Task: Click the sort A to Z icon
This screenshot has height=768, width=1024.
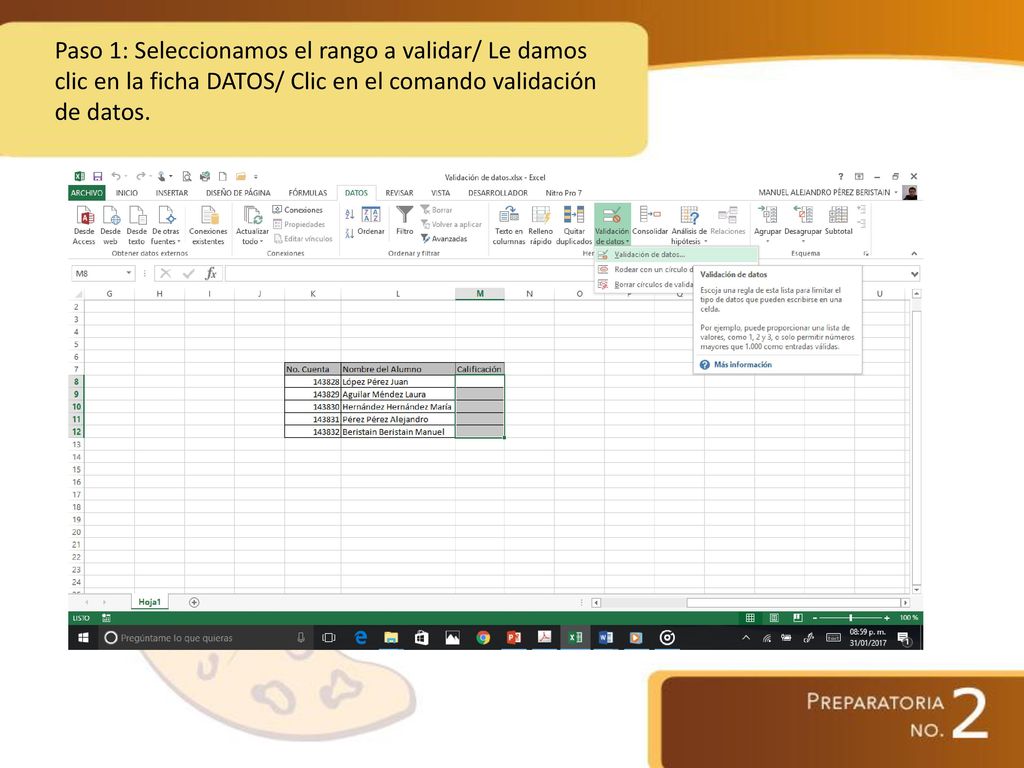Action: coord(349,214)
